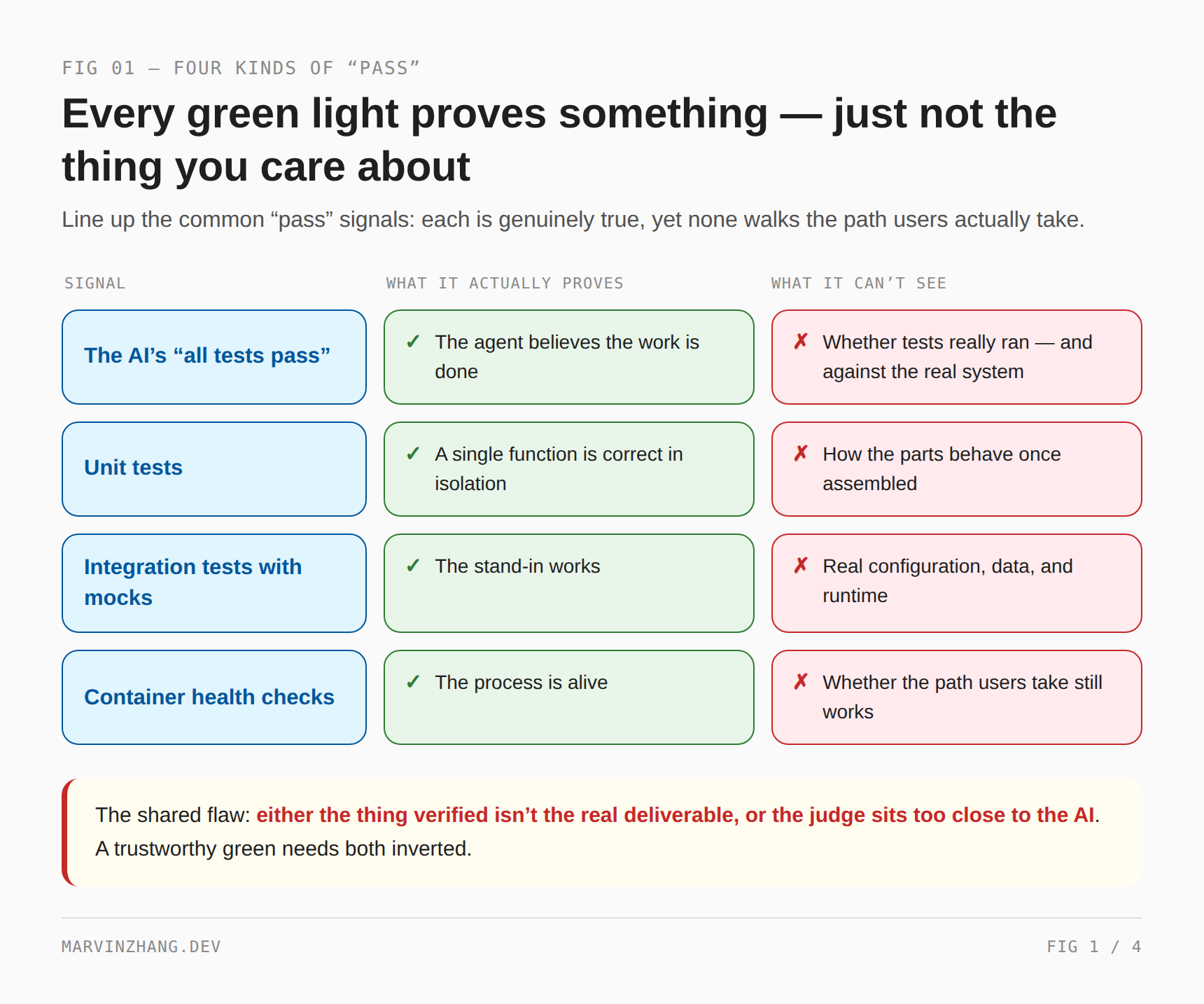This screenshot has width=1204, height=1004.
Task: Click the "FIG 01 — FOUR KINDS OF PASS" label
Action: [x=241, y=68]
